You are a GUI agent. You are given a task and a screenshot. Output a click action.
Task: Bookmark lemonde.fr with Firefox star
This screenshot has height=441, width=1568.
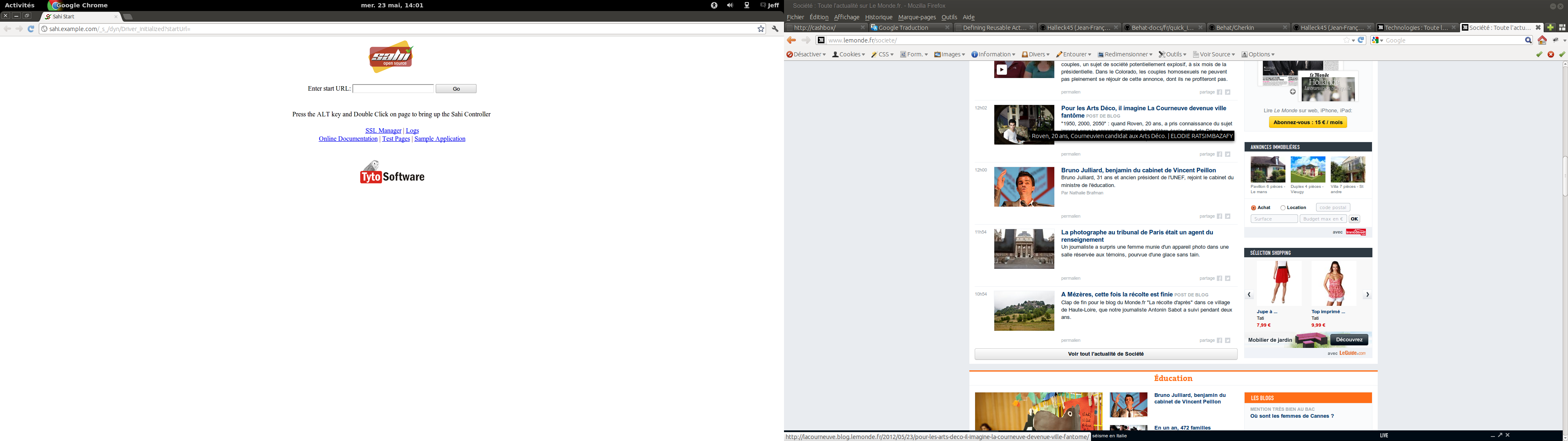click(x=1346, y=40)
